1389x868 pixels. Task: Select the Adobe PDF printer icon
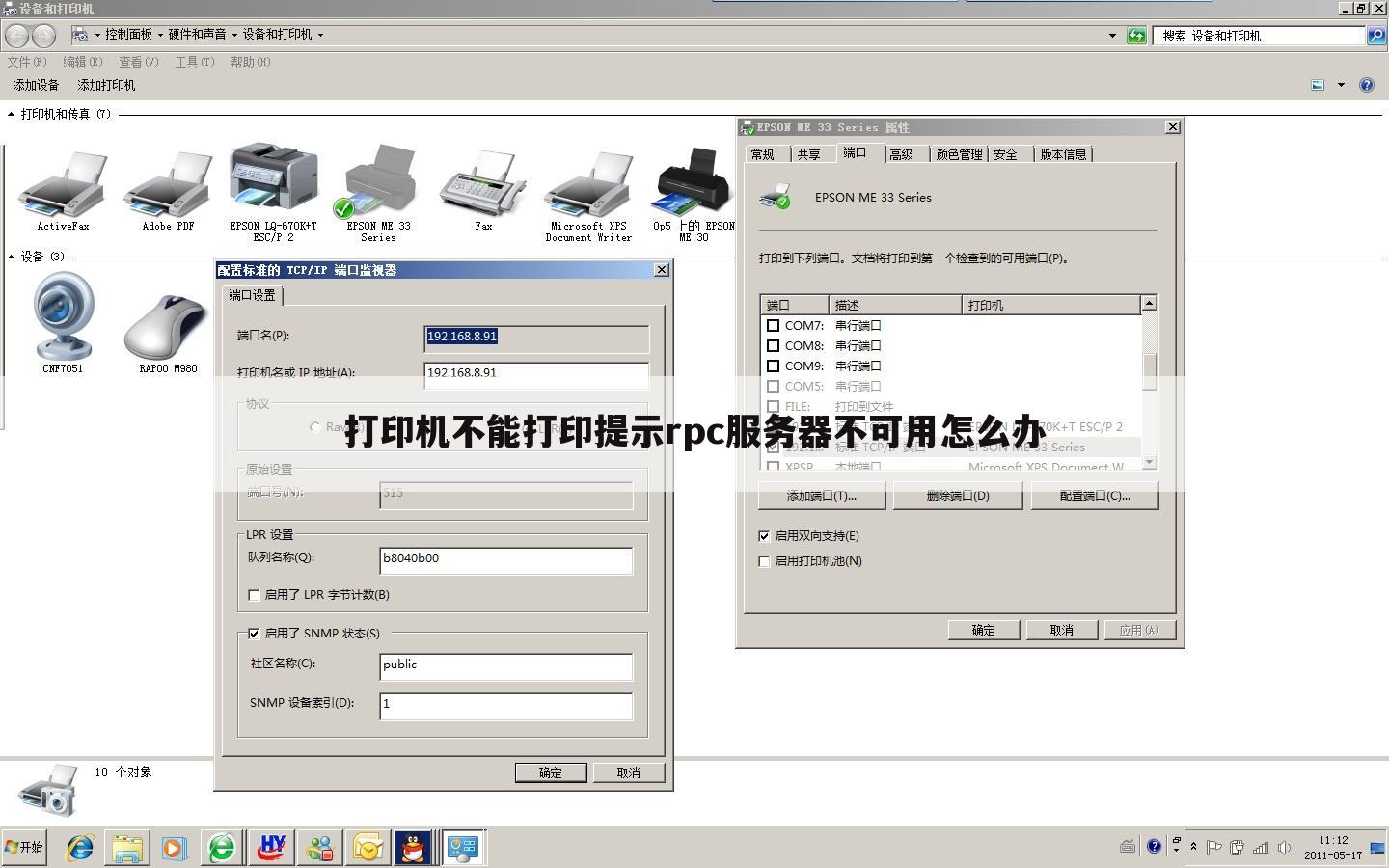(165, 183)
